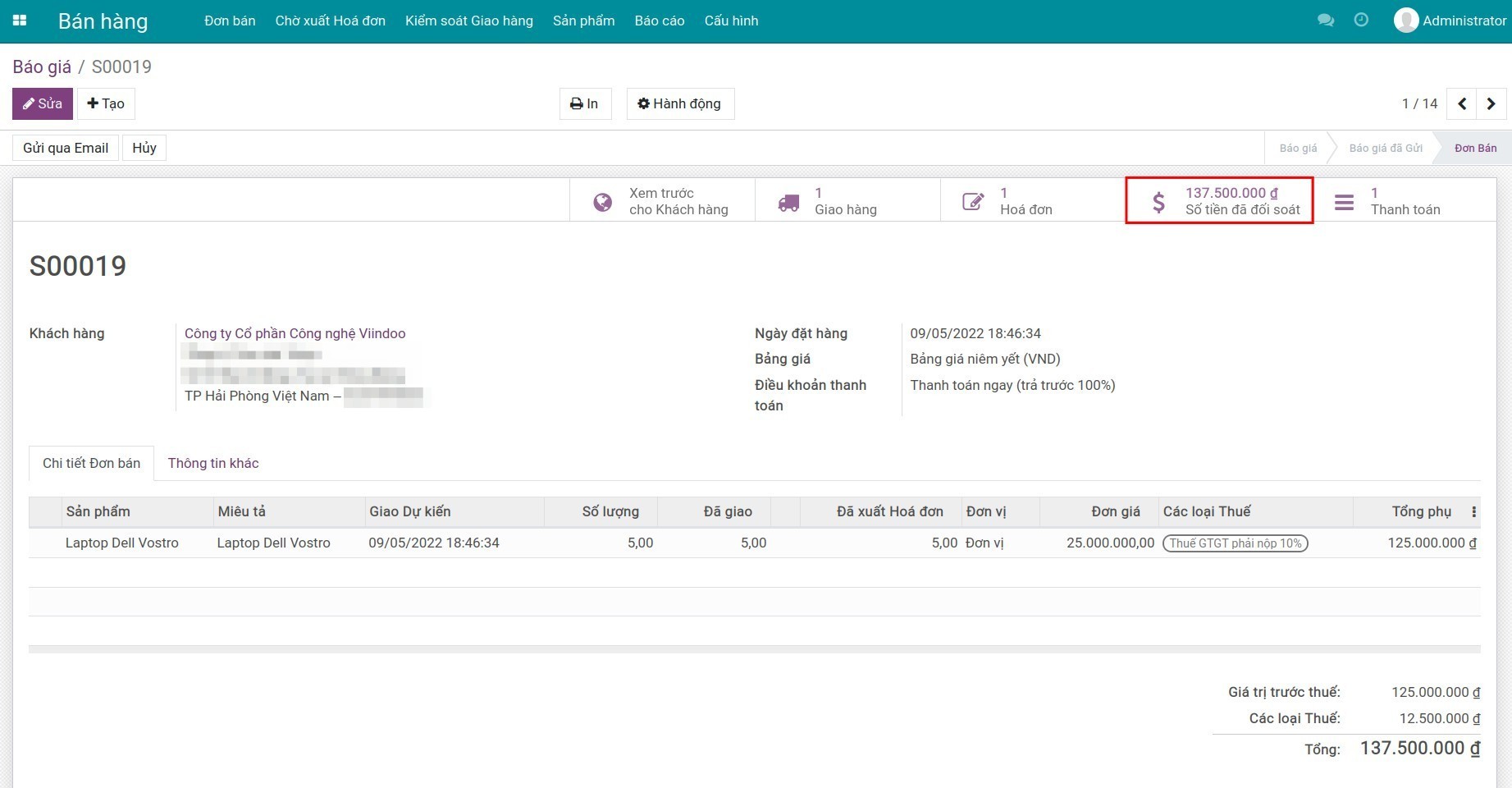The image size is (1512, 788).
Task: Click the Administrator user avatar
Action: (1405, 21)
